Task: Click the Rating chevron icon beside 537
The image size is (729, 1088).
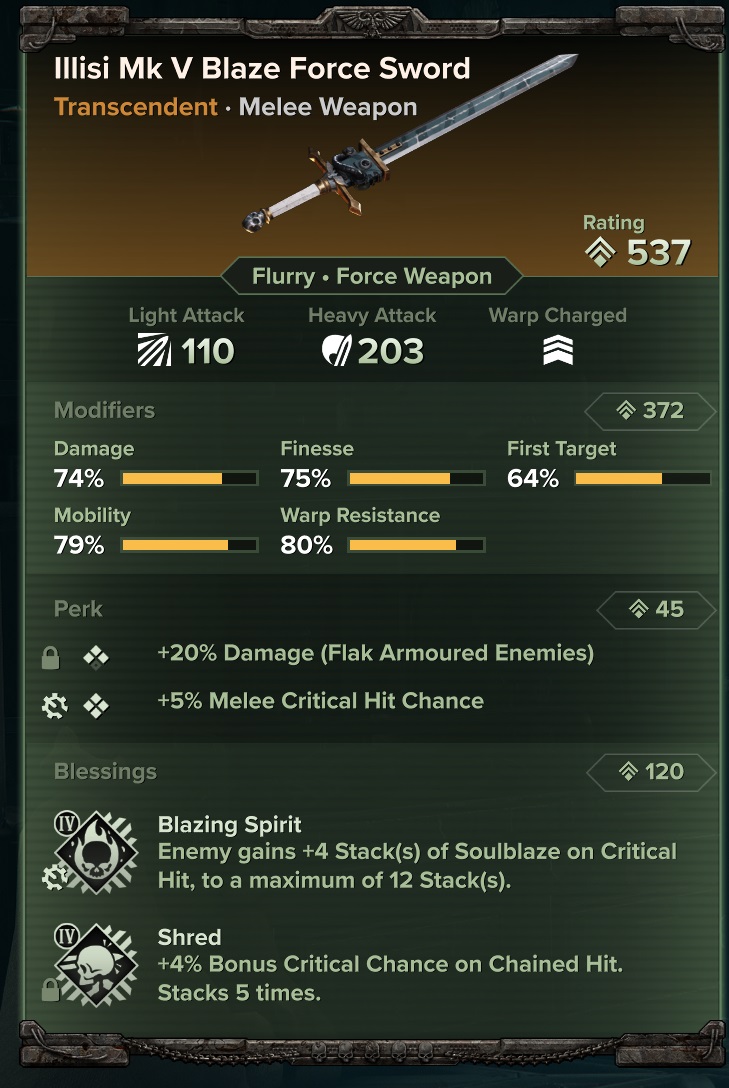Action: (600, 253)
